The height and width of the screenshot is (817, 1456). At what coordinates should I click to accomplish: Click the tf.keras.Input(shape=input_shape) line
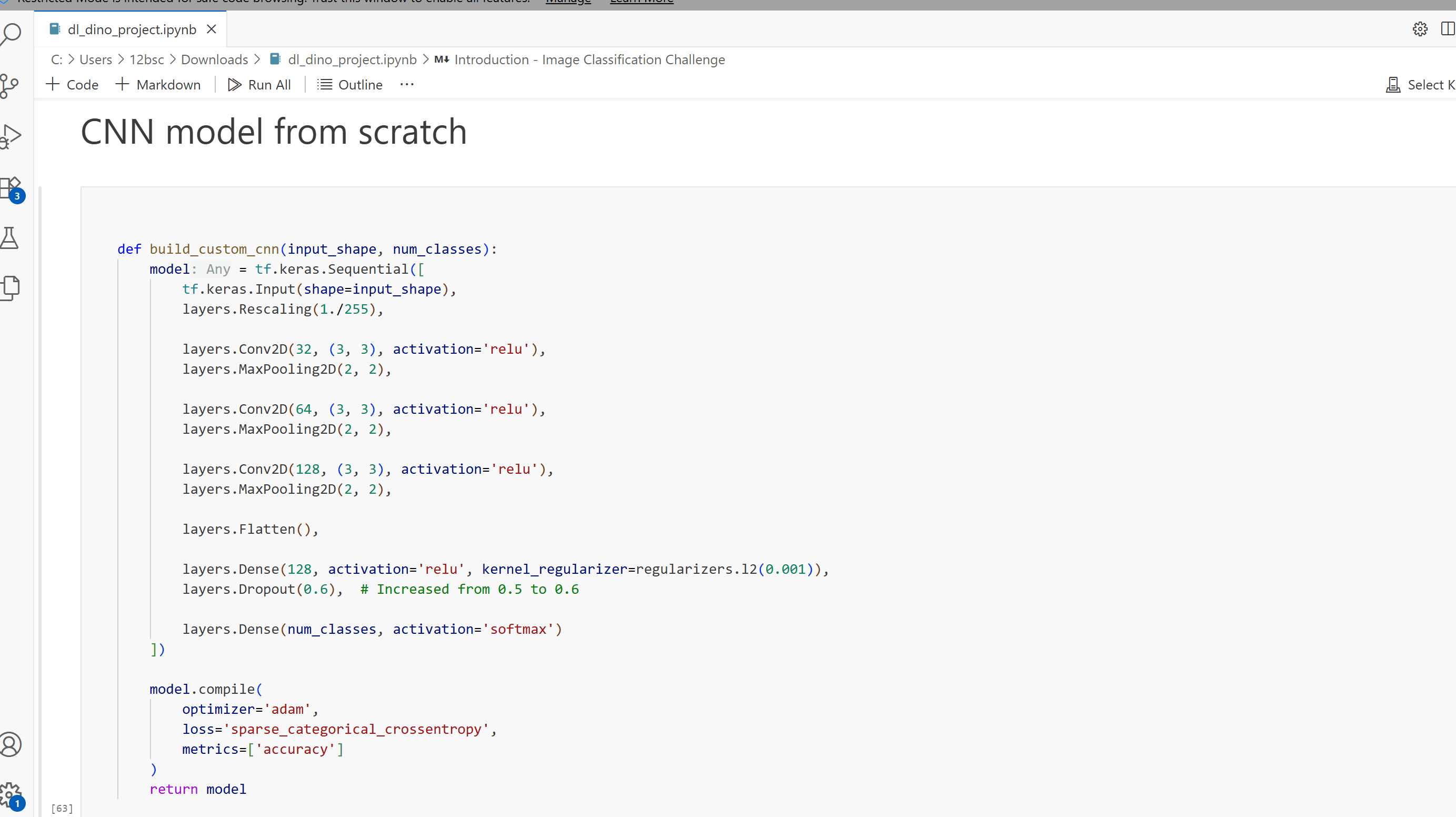[x=319, y=290]
